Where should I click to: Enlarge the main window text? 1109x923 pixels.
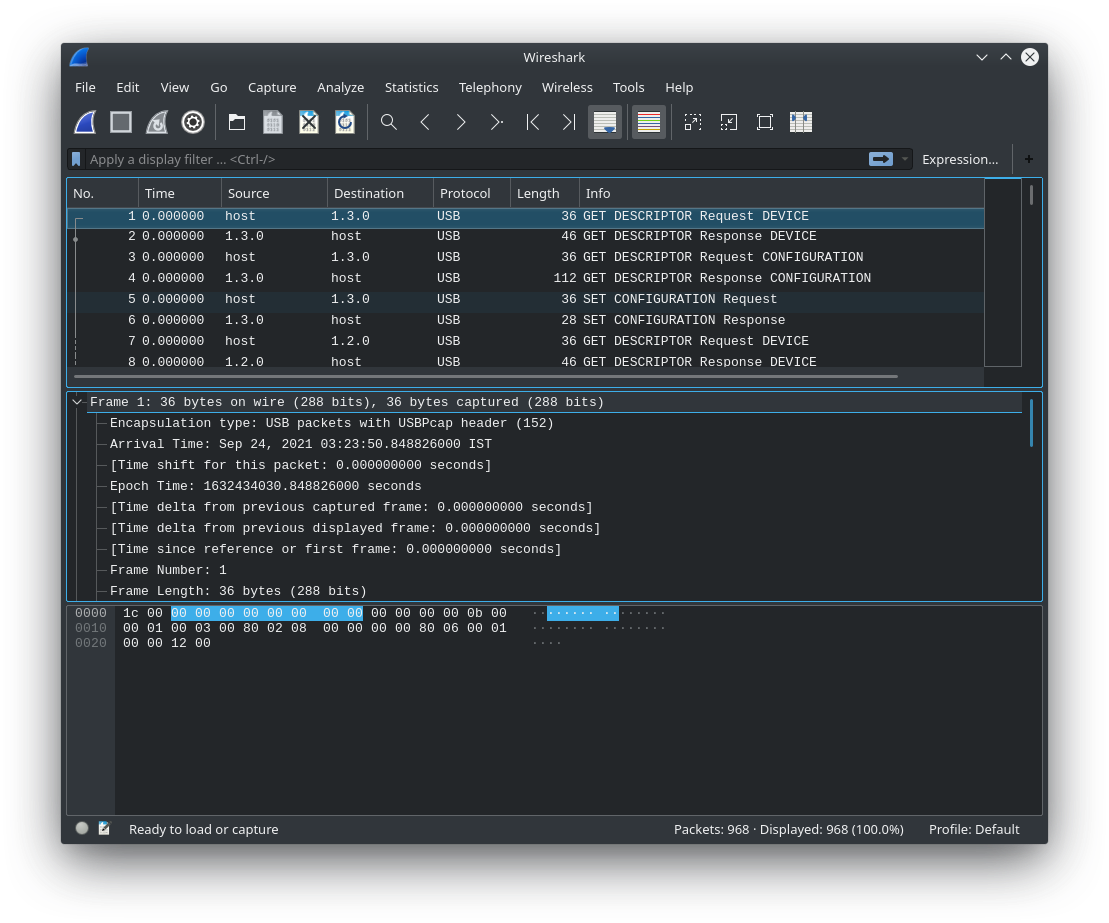click(693, 122)
